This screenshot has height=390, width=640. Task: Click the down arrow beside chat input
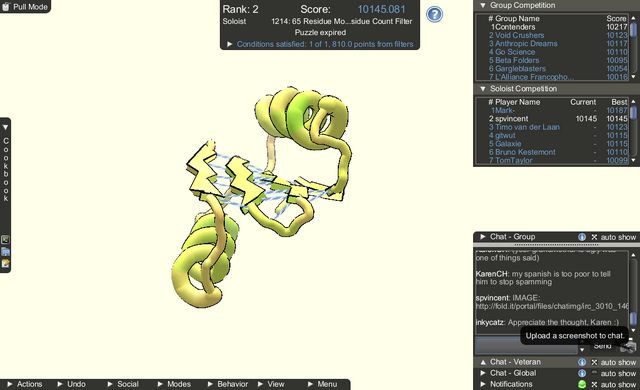tap(582, 350)
